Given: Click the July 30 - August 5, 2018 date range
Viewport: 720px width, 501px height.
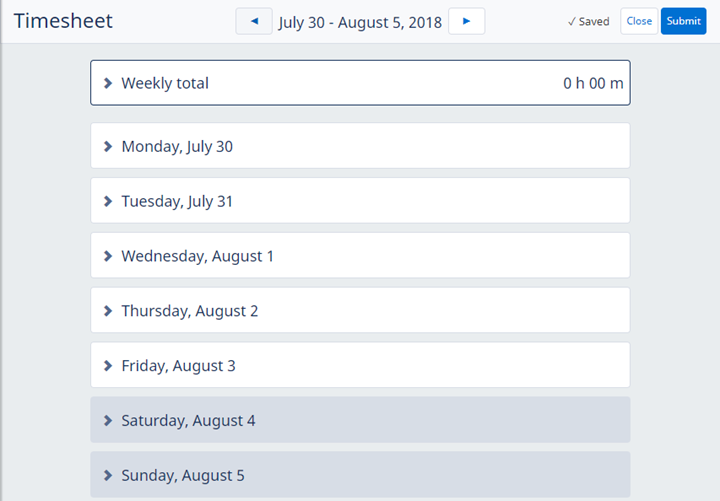Looking at the screenshot, I should pos(360,22).
